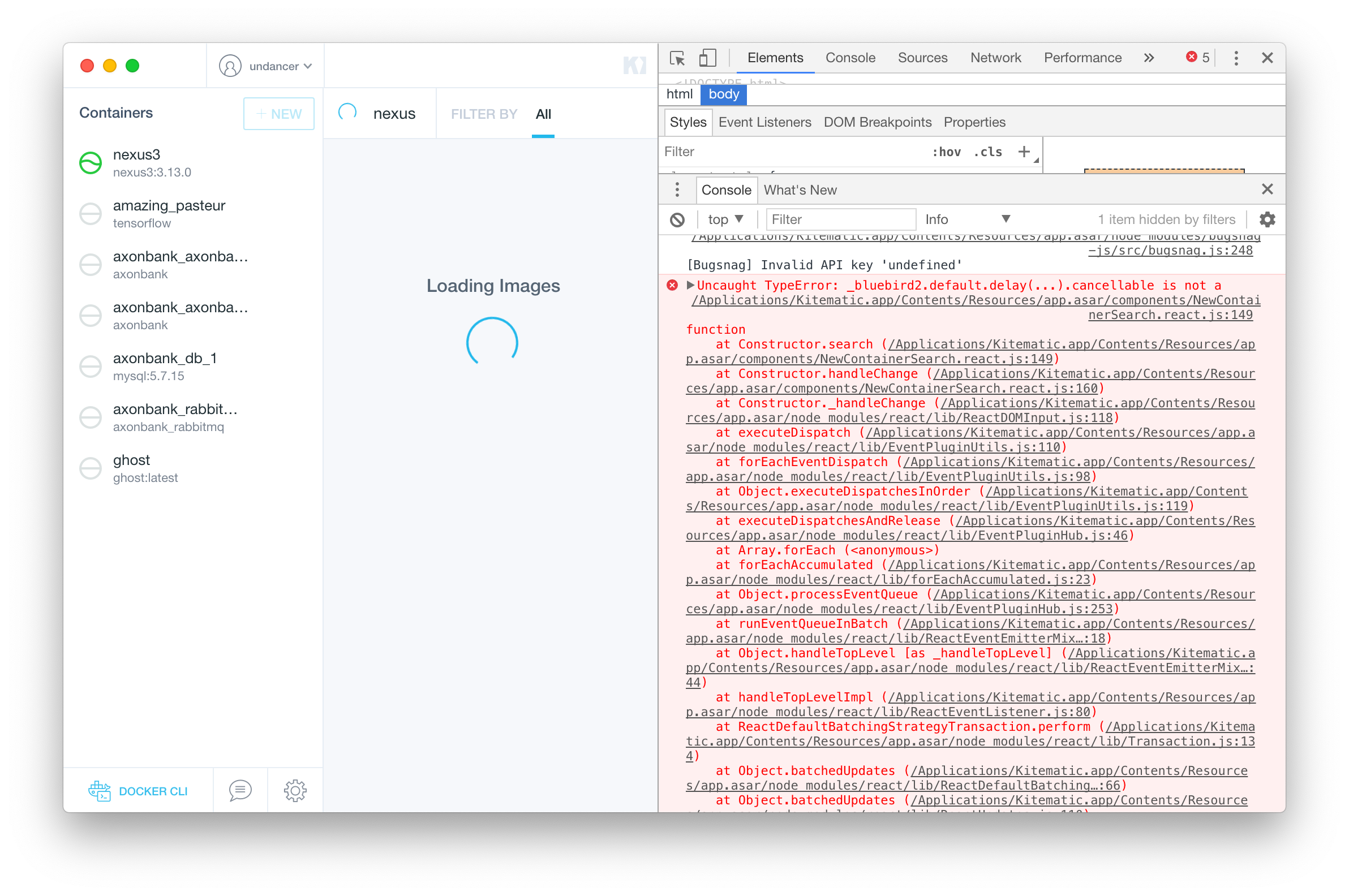The height and width of the screenshot is (896, 1349).
Task: Click the NEW container button
Action: click(279, 114)
